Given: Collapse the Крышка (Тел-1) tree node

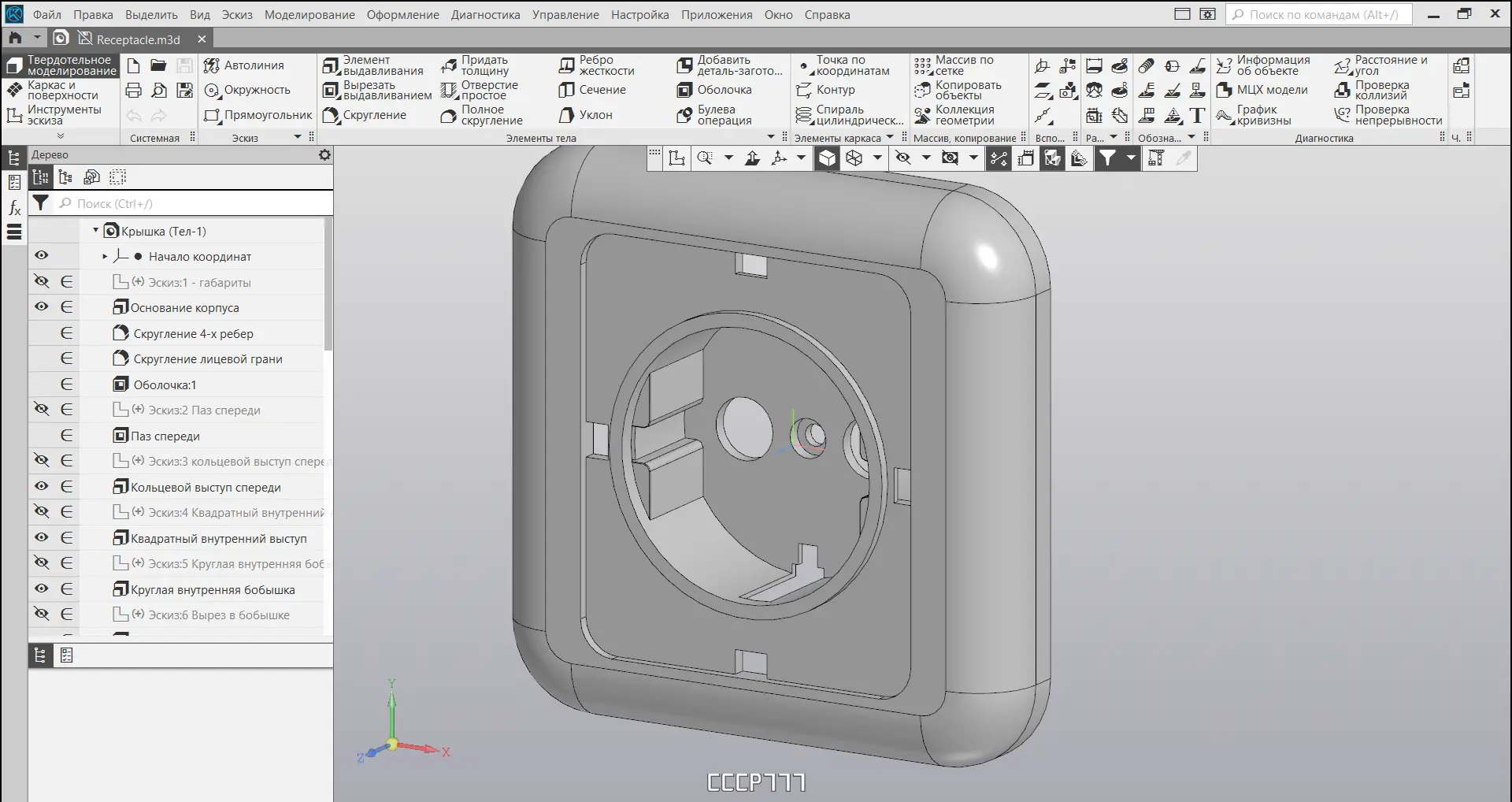Looking at the screenshot, I should click(x=96, y=231).
